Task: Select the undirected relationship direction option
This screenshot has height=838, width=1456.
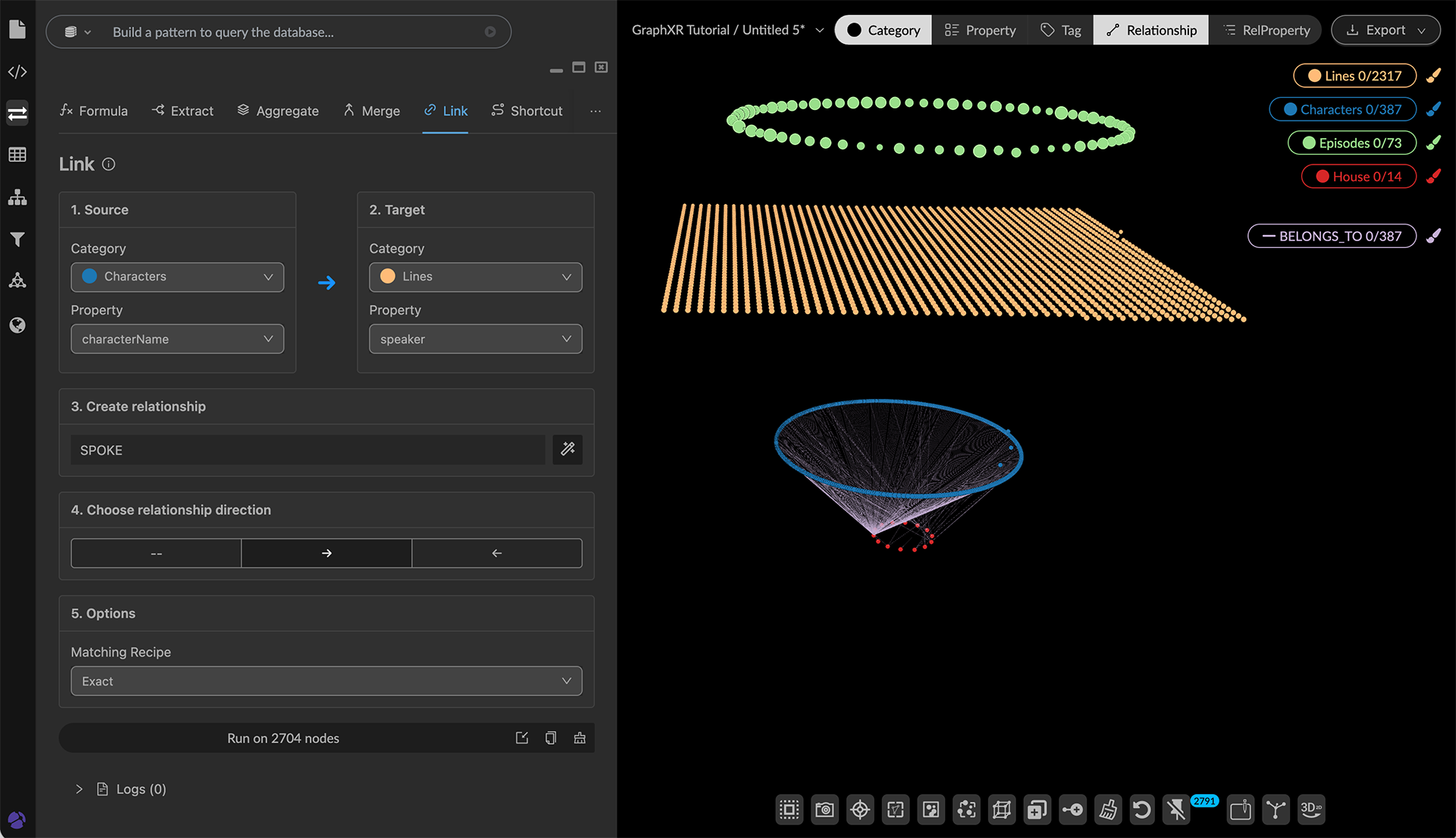Action: tap(156, 554)
